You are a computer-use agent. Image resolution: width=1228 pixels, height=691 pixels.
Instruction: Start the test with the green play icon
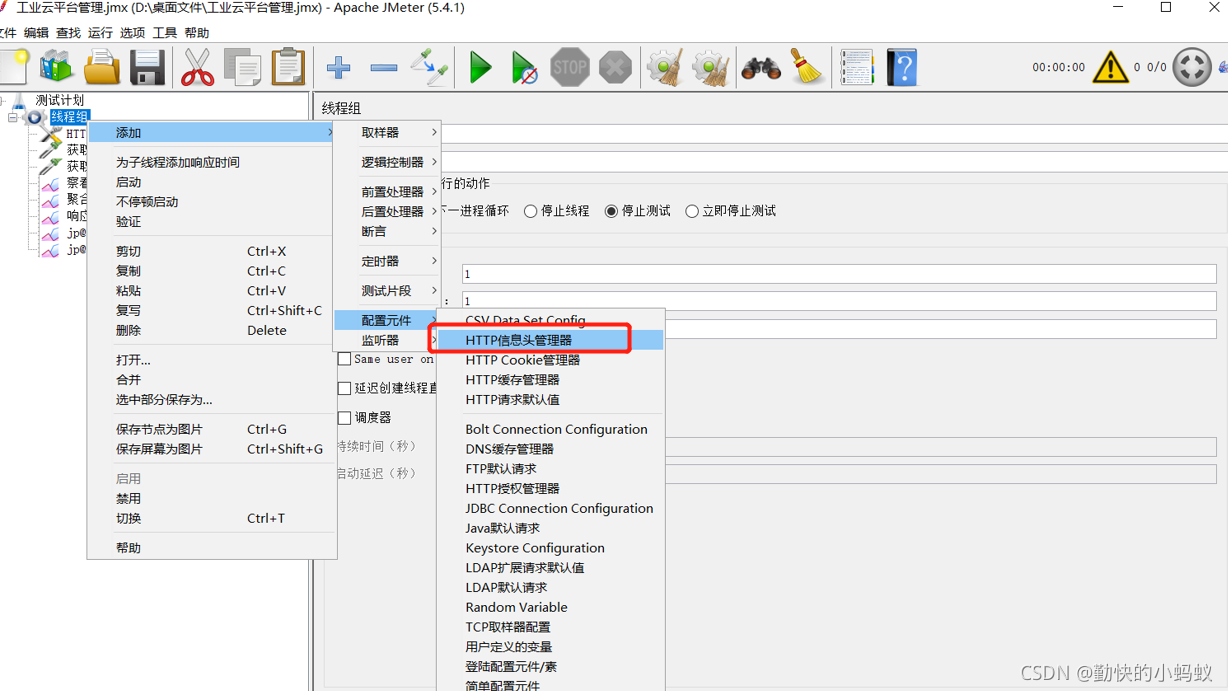(480, 68)
